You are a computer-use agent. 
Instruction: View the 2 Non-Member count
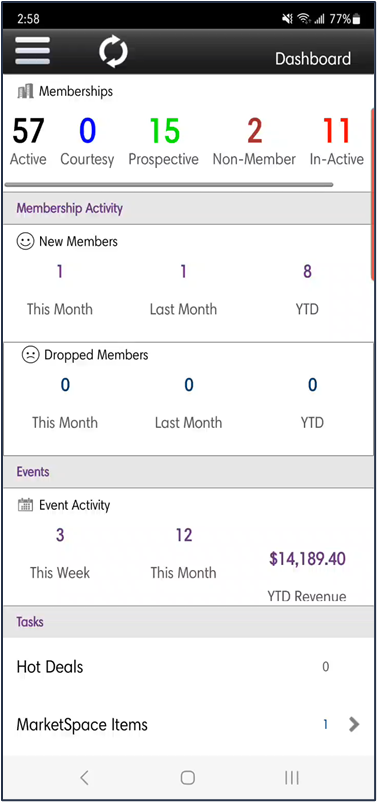tap(254, 141)
